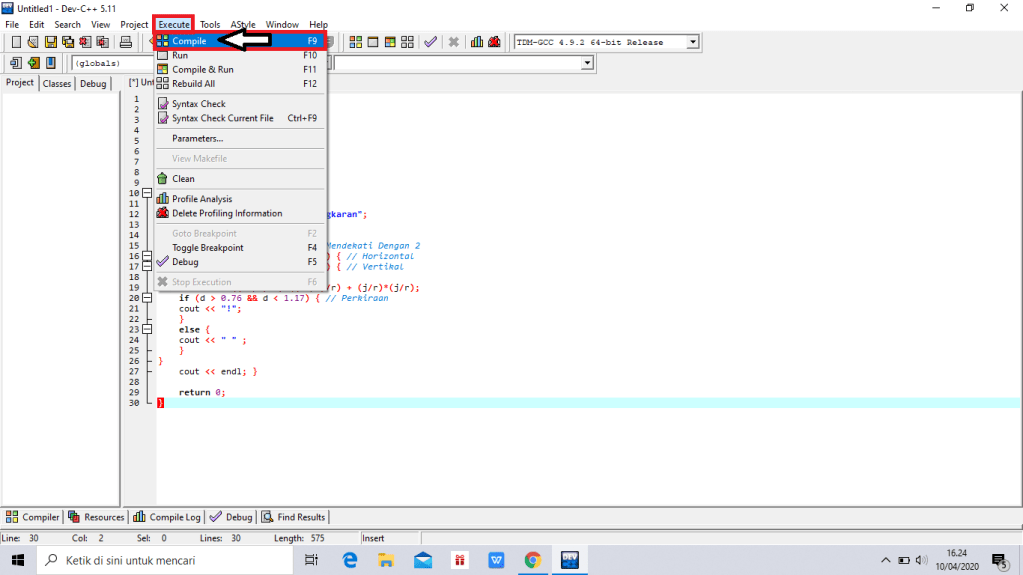This screenshot has width=1023, height=575.
Task: Switch to the Classes tab
Action: pos(57,84)
